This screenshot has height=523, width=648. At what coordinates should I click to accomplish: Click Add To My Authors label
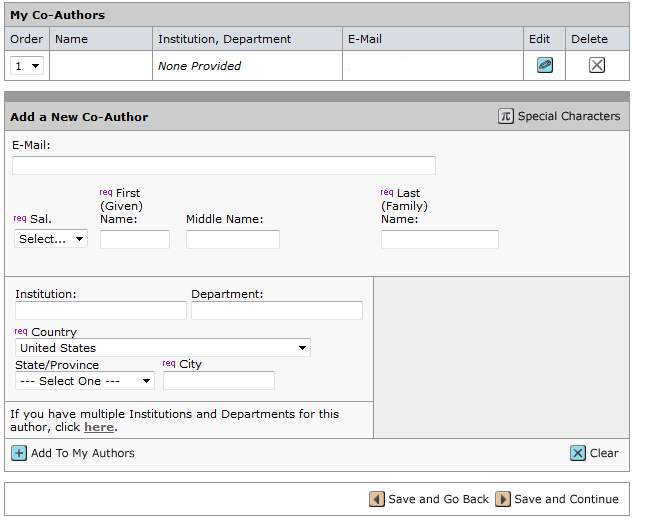pos(83,453)
